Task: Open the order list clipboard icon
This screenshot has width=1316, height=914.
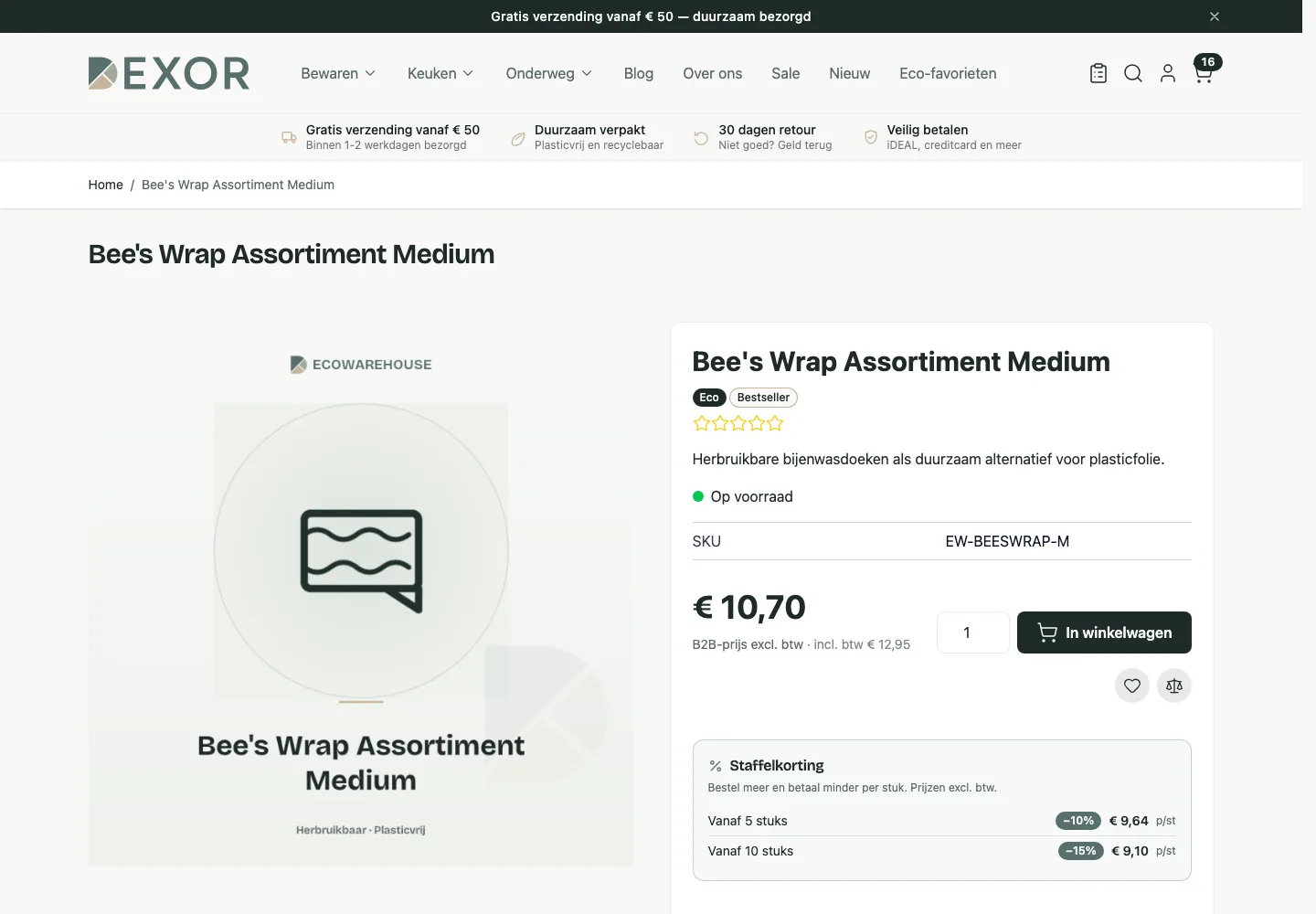Action: 1098,74
